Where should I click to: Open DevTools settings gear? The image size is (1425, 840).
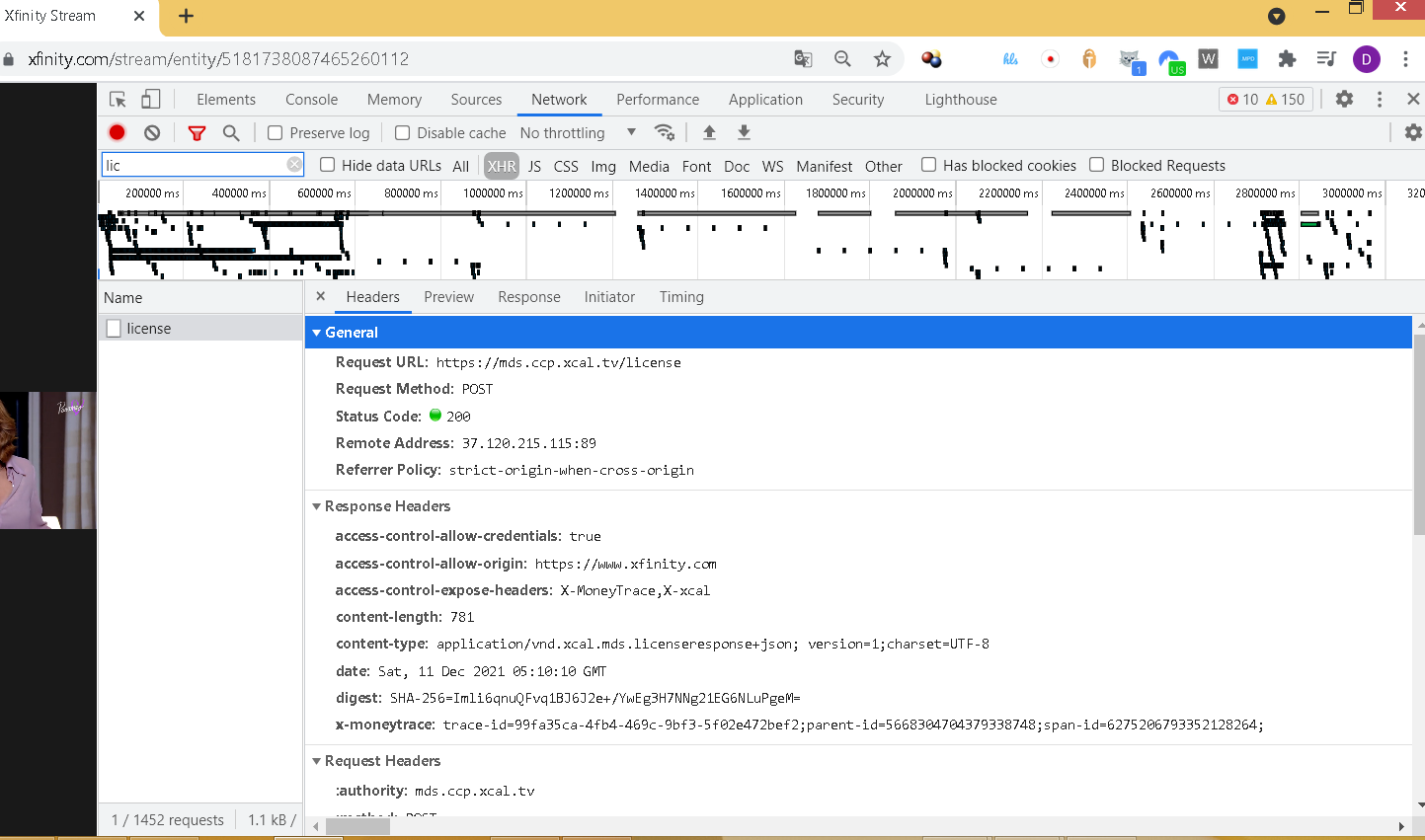pos(1343,99)
